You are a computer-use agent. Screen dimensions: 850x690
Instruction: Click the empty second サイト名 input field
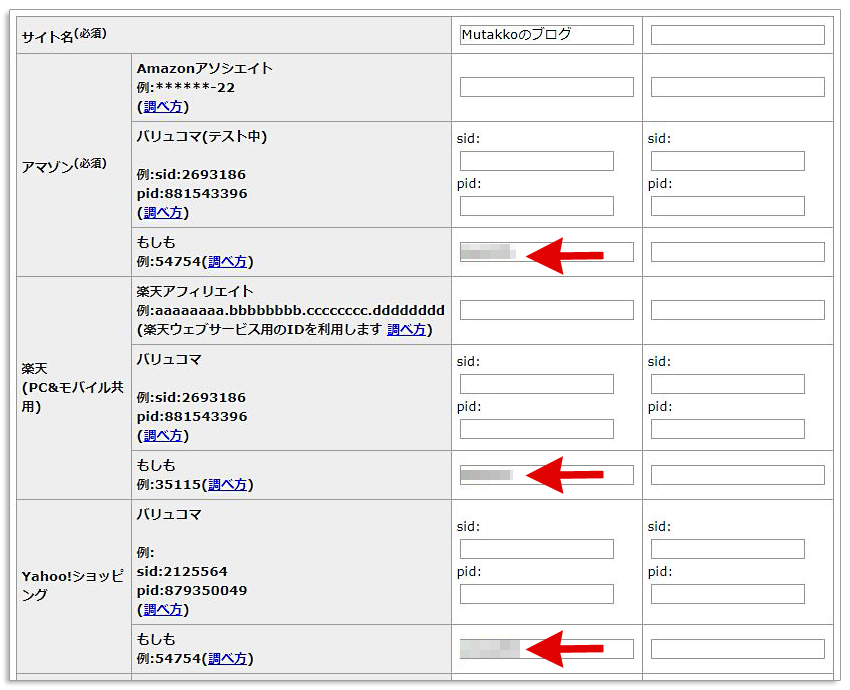tap(737, 34)
